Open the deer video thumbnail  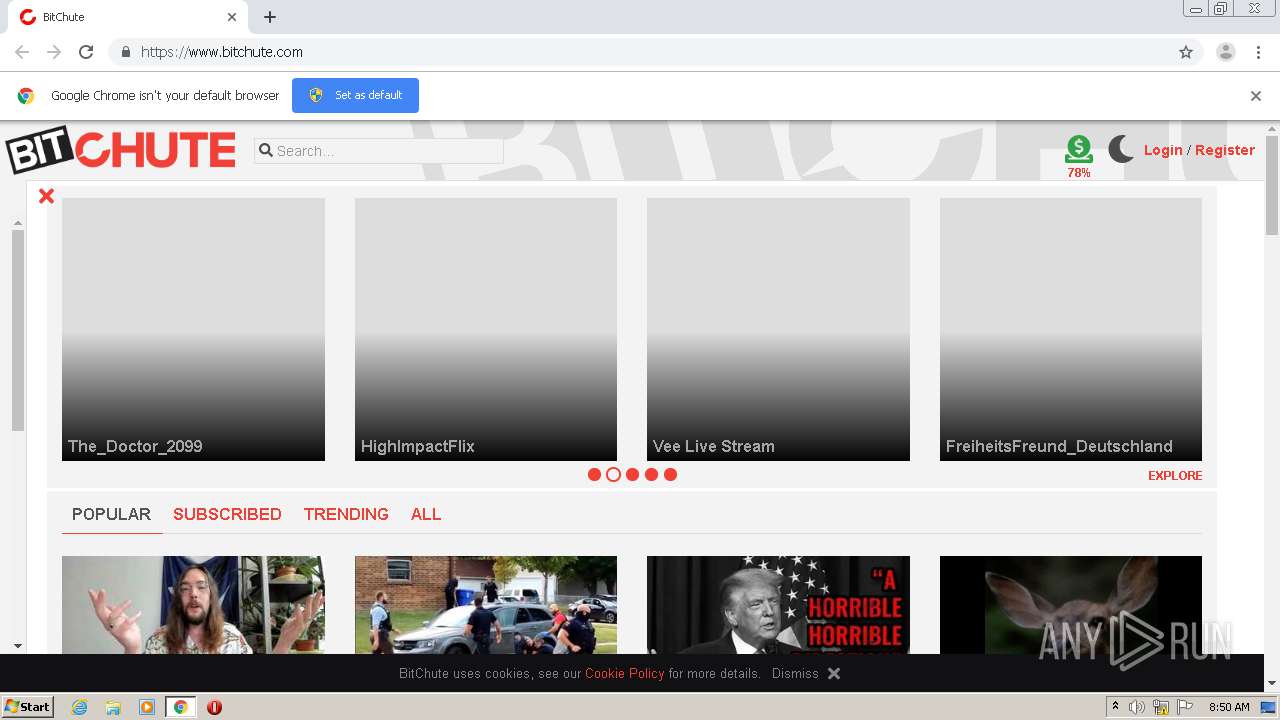point(1071,605)
